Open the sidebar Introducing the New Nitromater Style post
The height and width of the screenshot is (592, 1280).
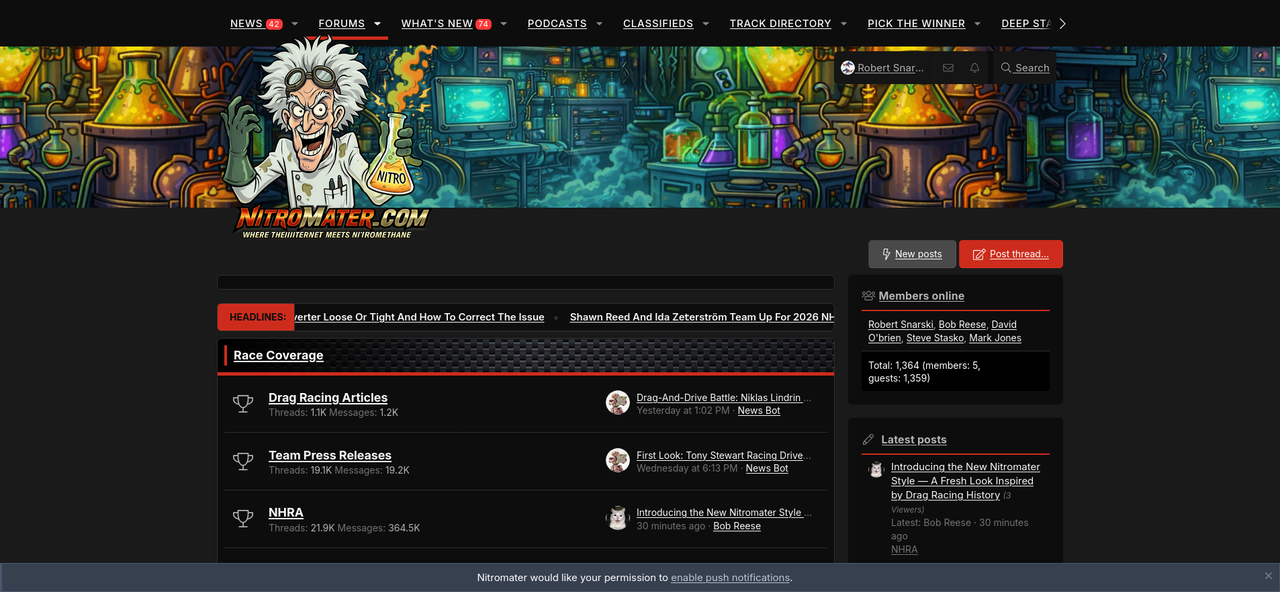pos(965,481)
